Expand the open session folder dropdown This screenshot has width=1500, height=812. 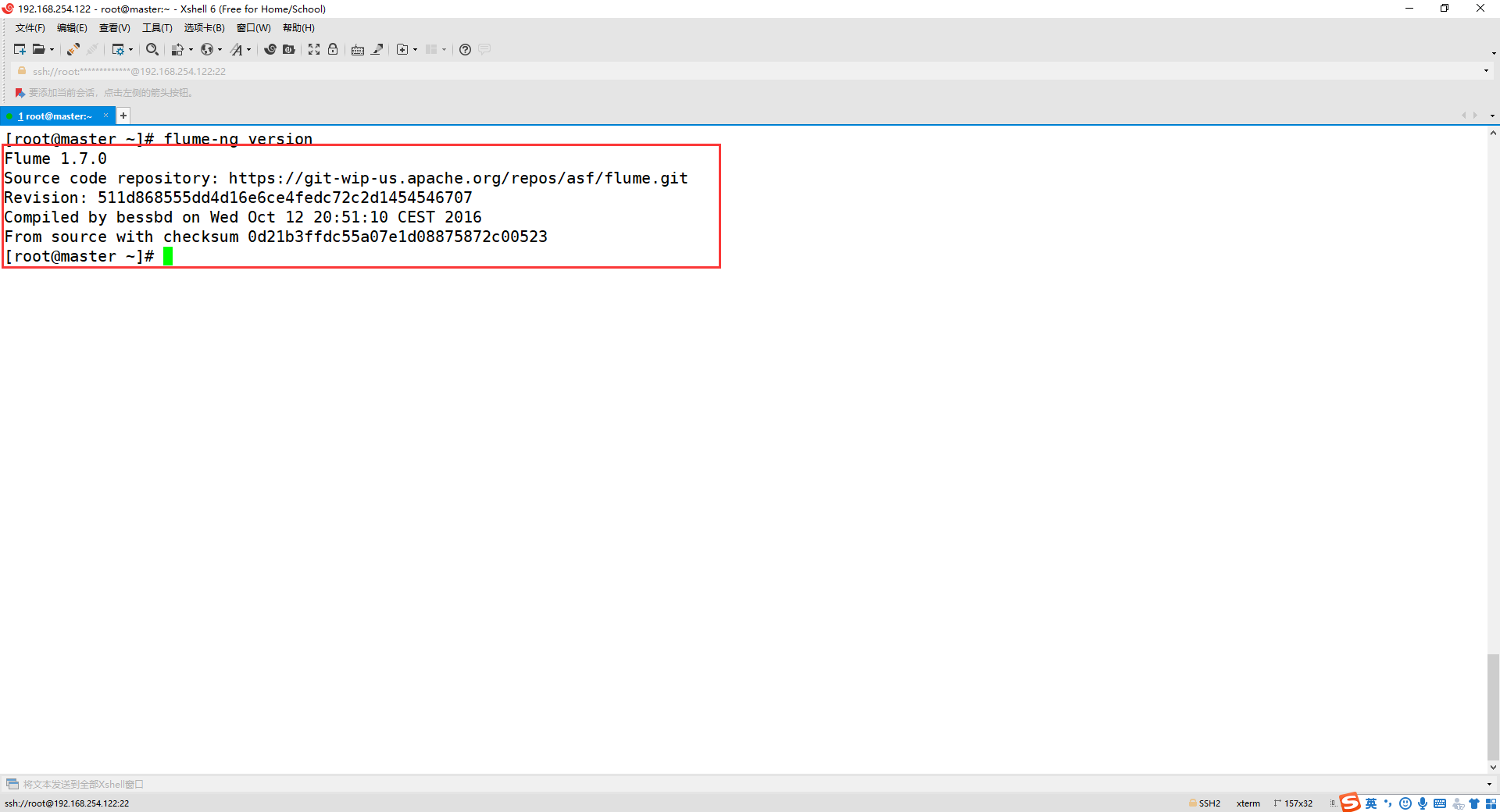52,49
